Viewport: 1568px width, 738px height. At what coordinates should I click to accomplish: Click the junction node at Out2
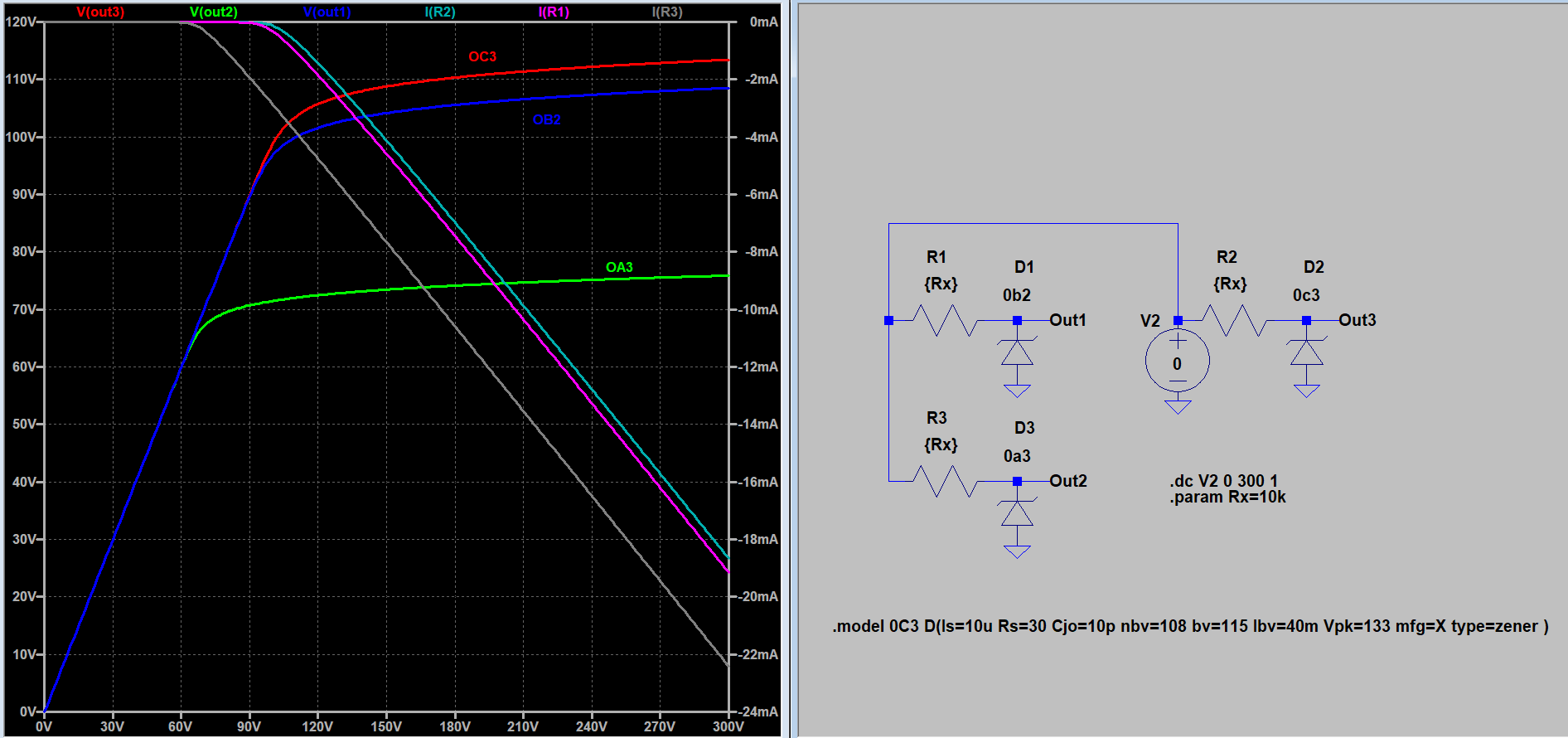[x=1017, y=481]
